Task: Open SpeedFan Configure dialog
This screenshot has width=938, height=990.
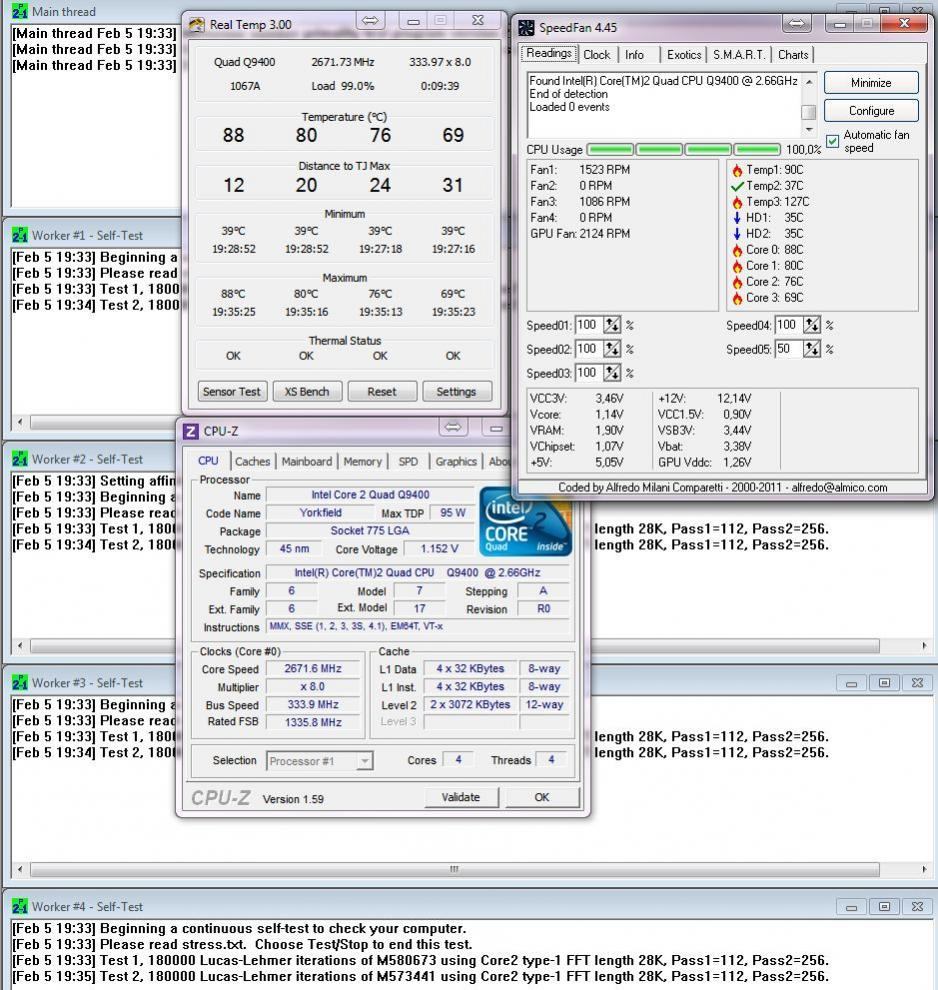Action: [x=871, y=111]
